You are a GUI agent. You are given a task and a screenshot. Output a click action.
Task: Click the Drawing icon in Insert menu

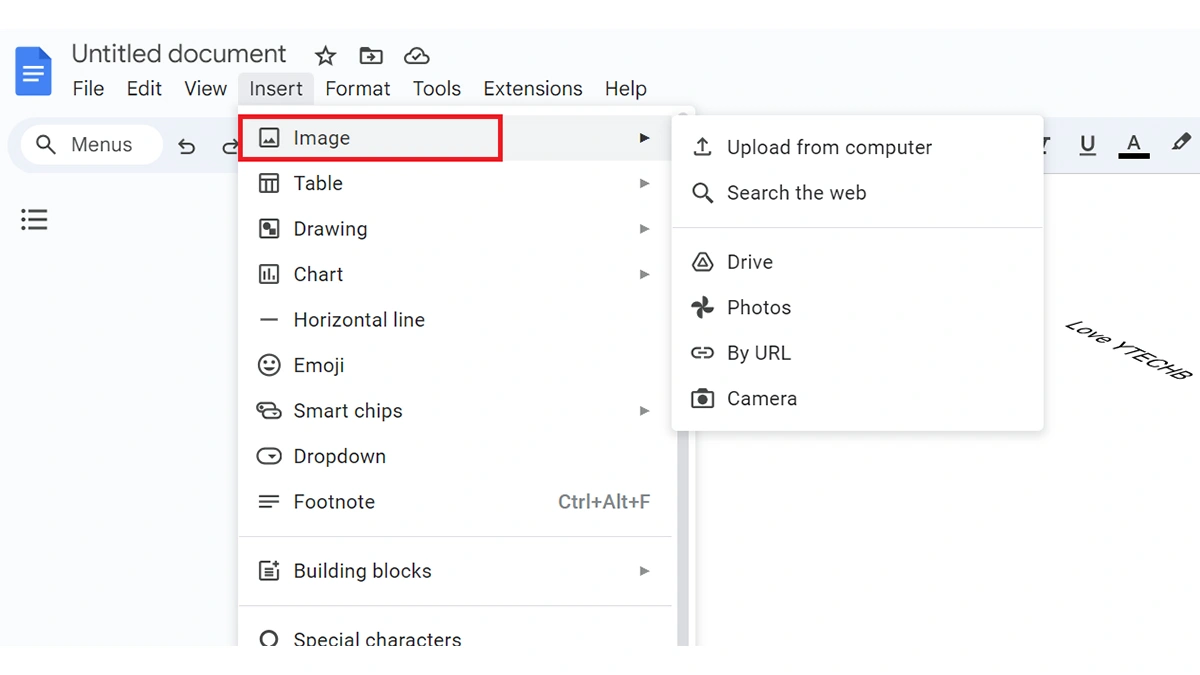click(269, 229)
